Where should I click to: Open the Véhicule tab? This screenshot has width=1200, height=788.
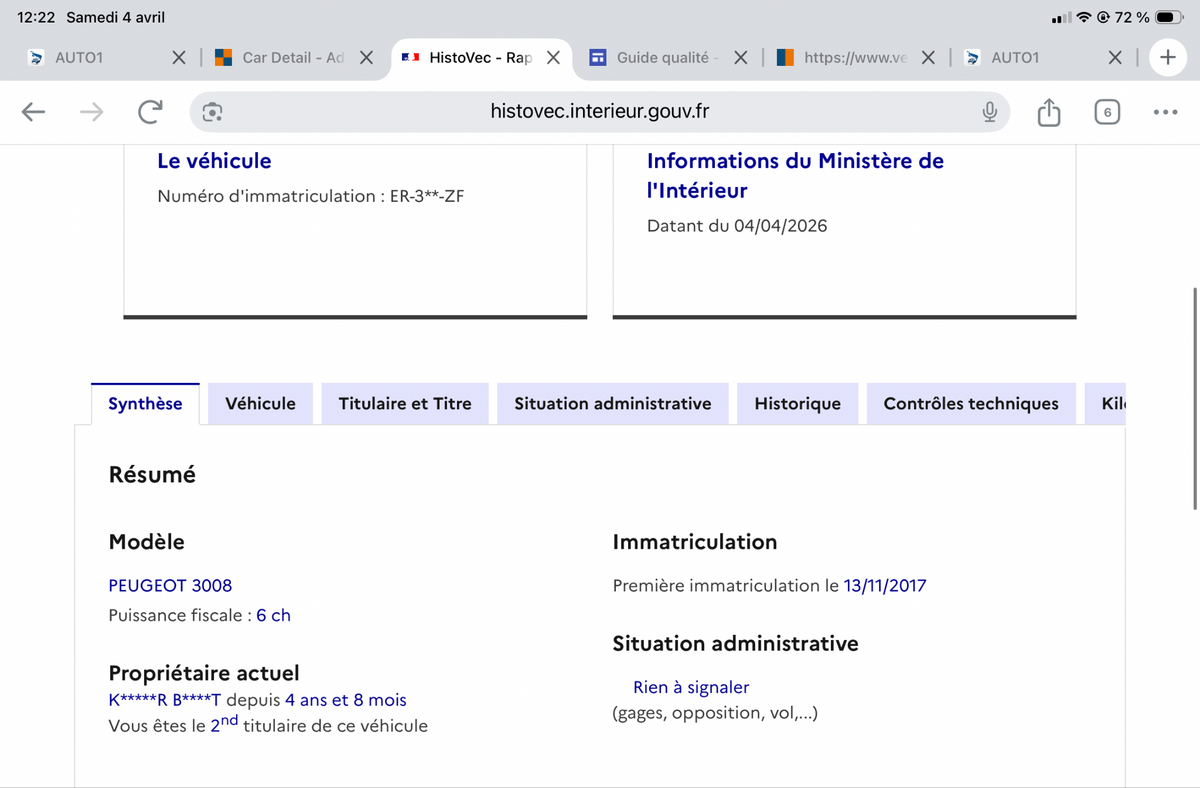click(x=260, y=404)
